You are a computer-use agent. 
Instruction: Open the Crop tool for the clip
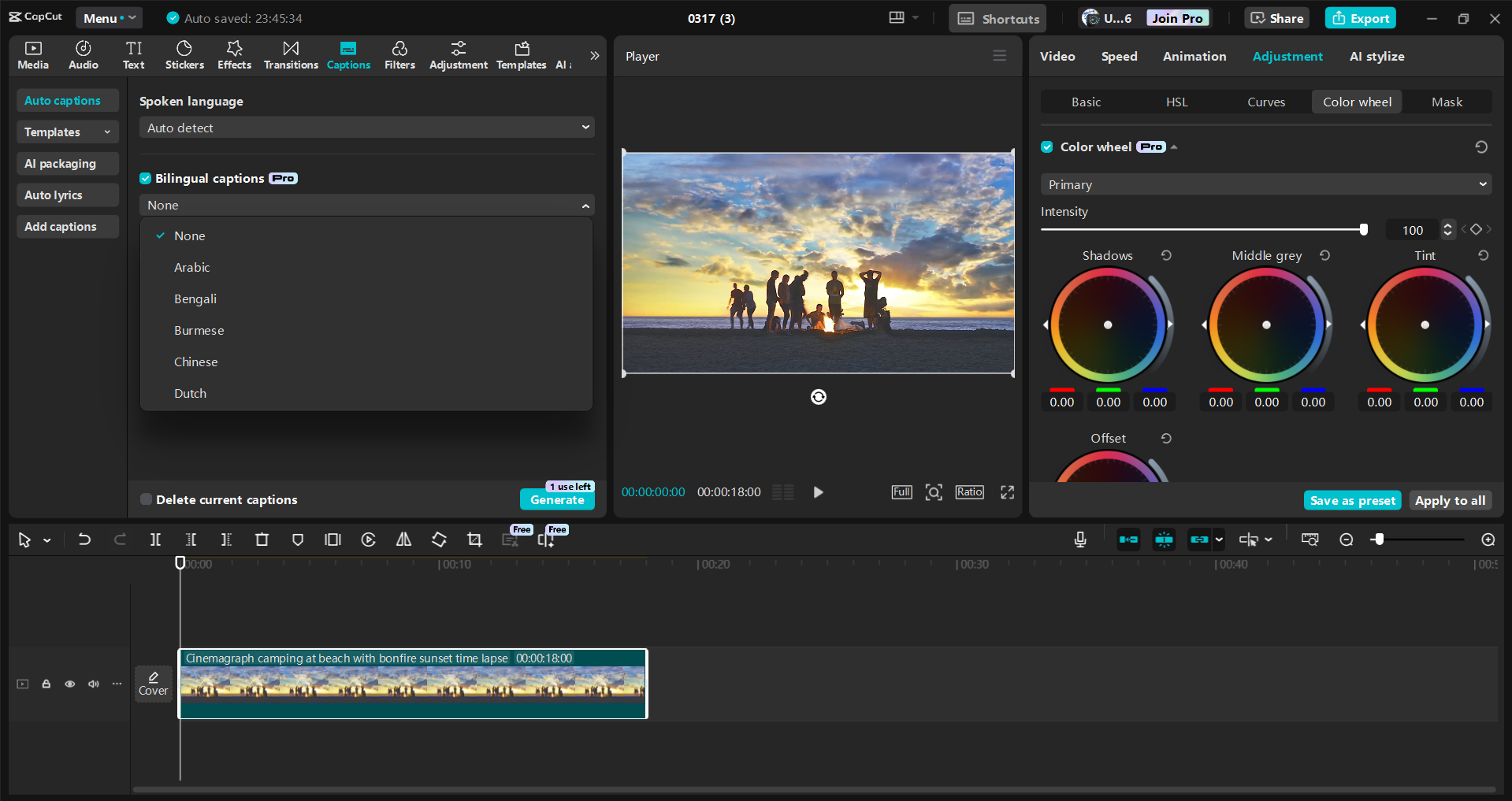(x=474, y=540)
